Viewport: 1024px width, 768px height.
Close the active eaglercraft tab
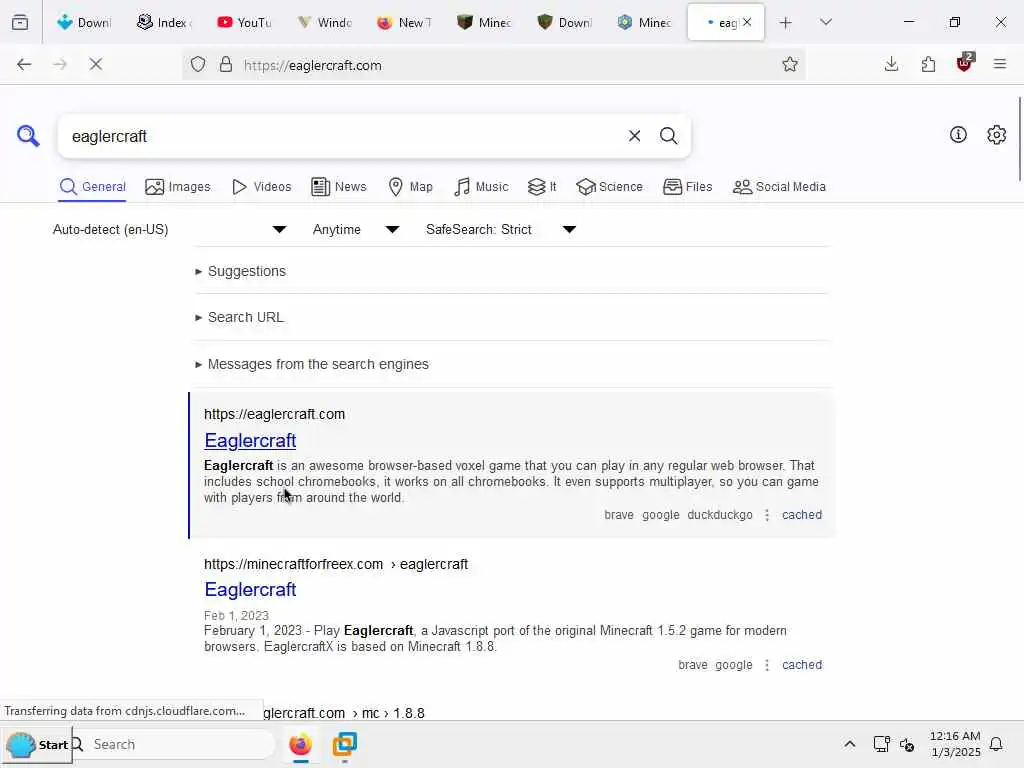tap(747, 22)
